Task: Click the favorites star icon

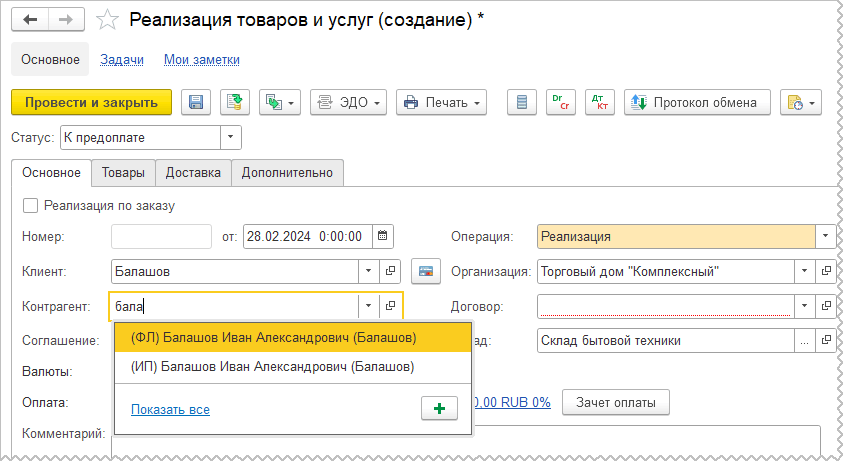Action: [110, 20]
